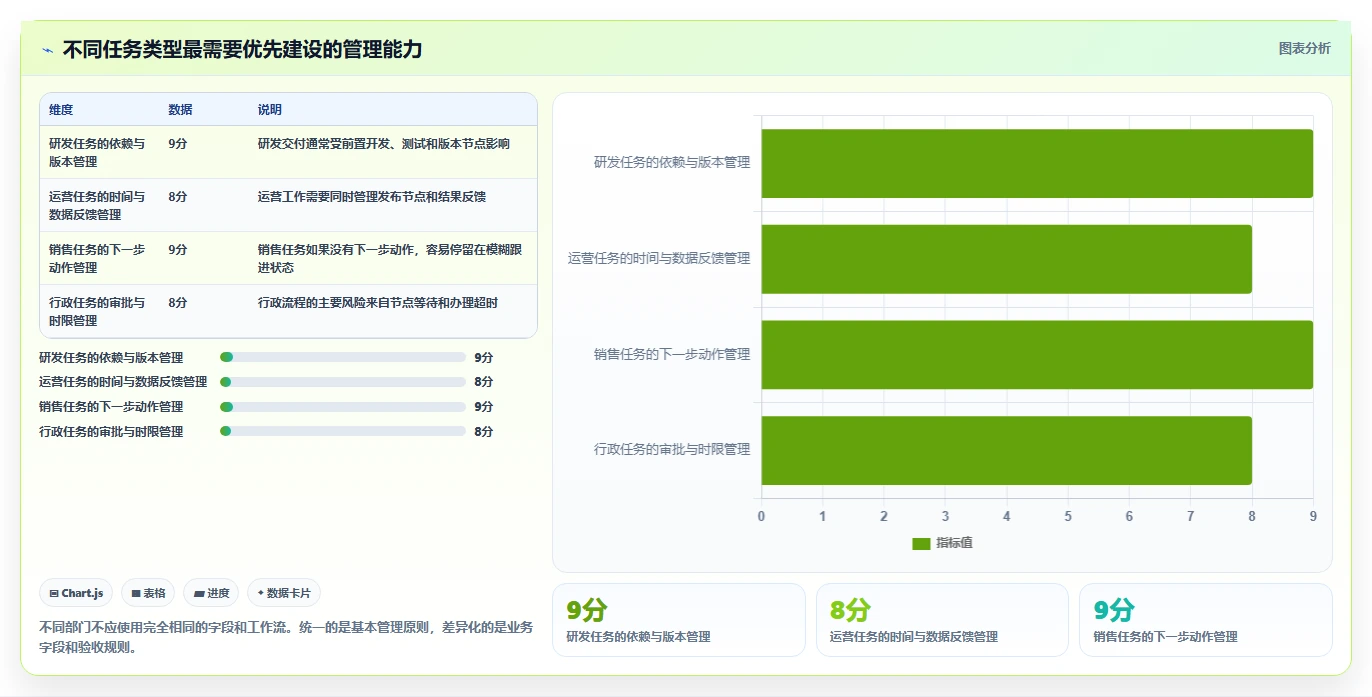
Task: Click the progress bar for 运营任务的时间与数据反馈管理
Action: [343, 382]
